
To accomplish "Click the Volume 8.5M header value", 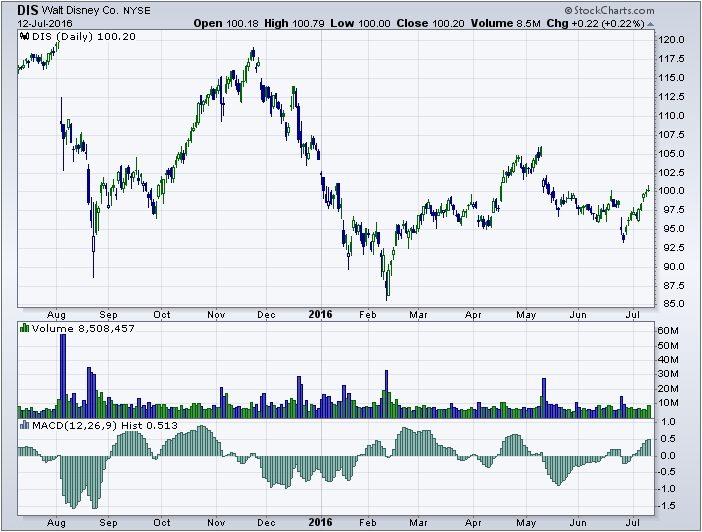I will click(x=505, y=23).
